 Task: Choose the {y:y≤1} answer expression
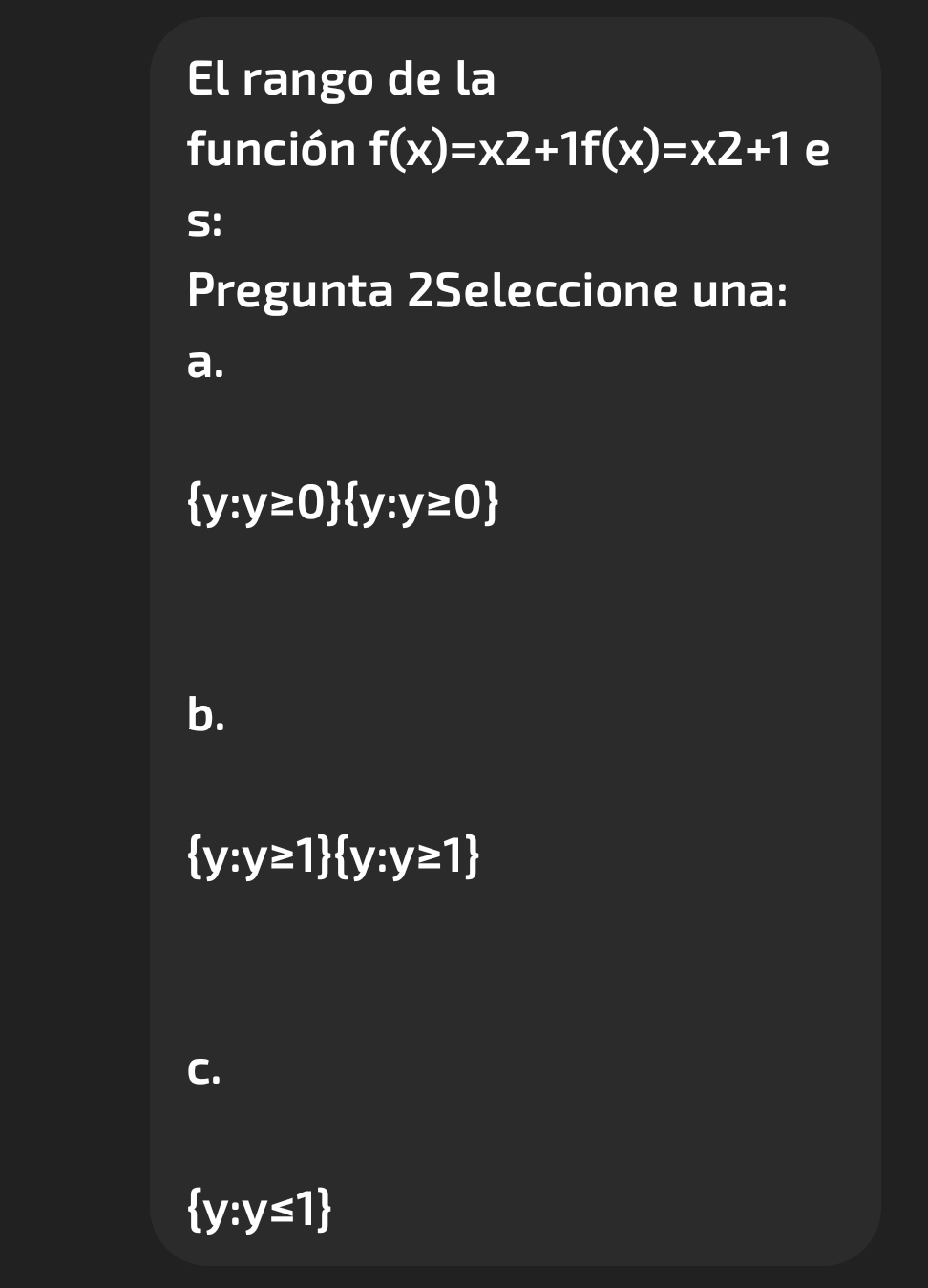tap(260, 1210)
